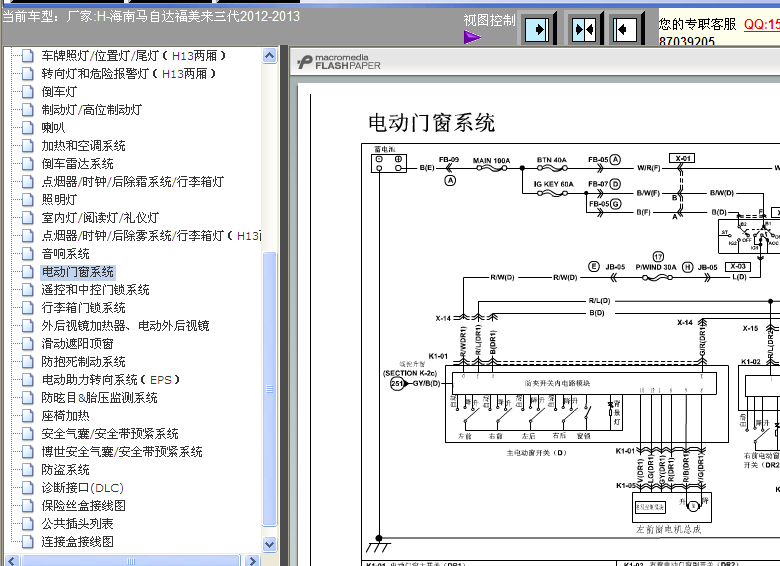780x566 pixels.
Task: Open 点烟器/时钟/后除霜系统/行李箱灯 entry
Action: coord(132,182)
